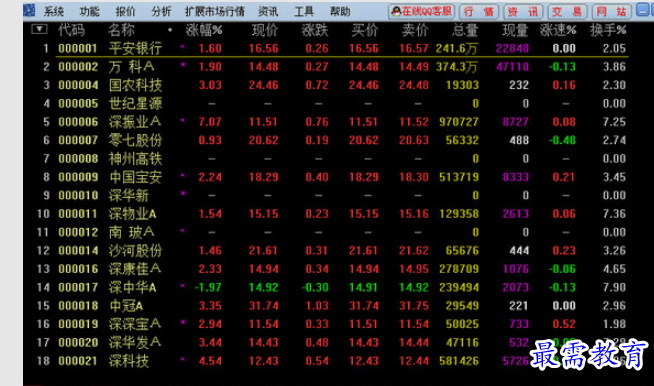The image size is (654, 386).
Task: Click 中冠A current price 31.74
Action: pos(264,305)
